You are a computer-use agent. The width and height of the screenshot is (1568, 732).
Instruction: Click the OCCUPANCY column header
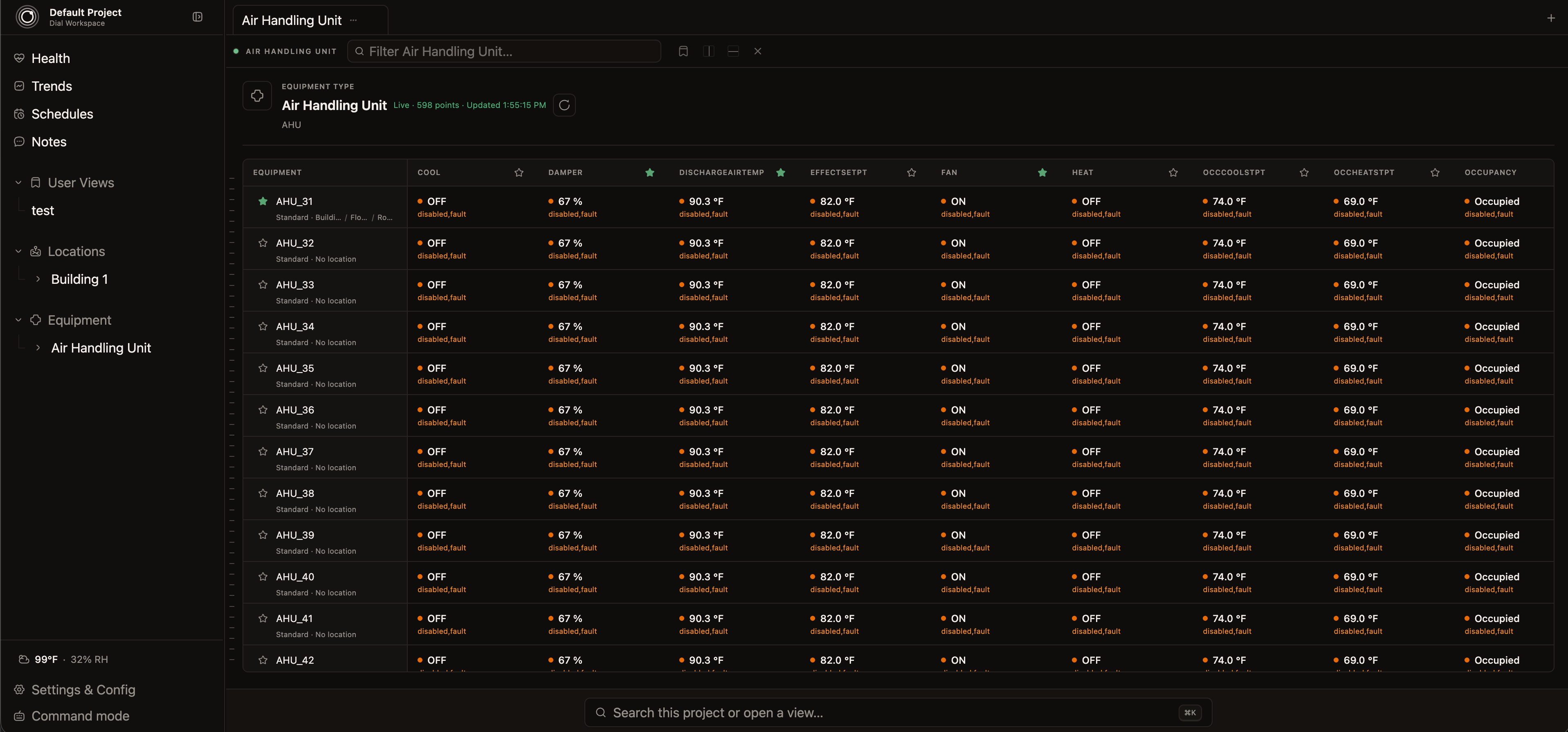[1490, 173]
